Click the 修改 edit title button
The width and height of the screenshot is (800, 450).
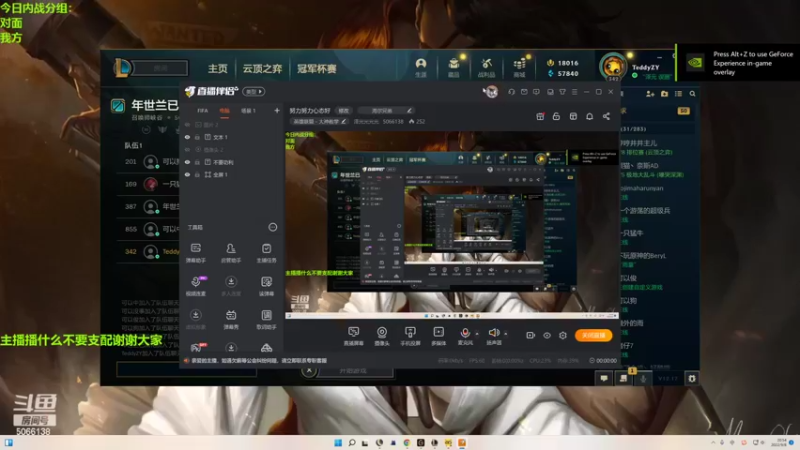coord(344,111)
